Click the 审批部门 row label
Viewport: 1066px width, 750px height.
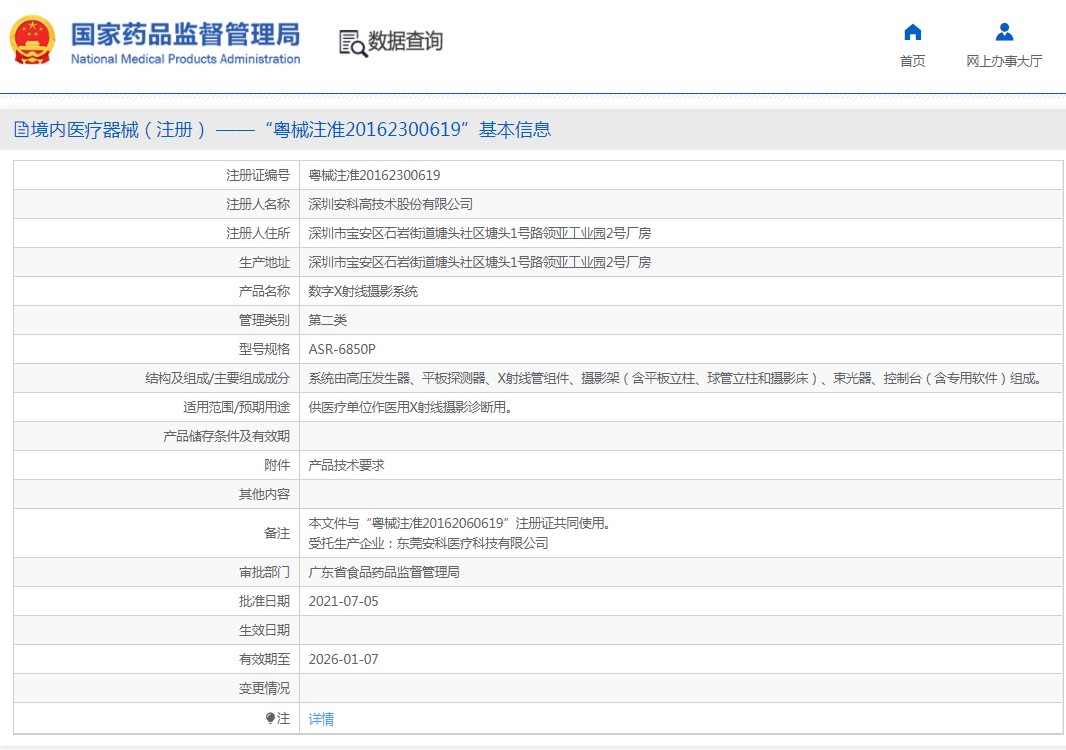click(x=264, y=573)
